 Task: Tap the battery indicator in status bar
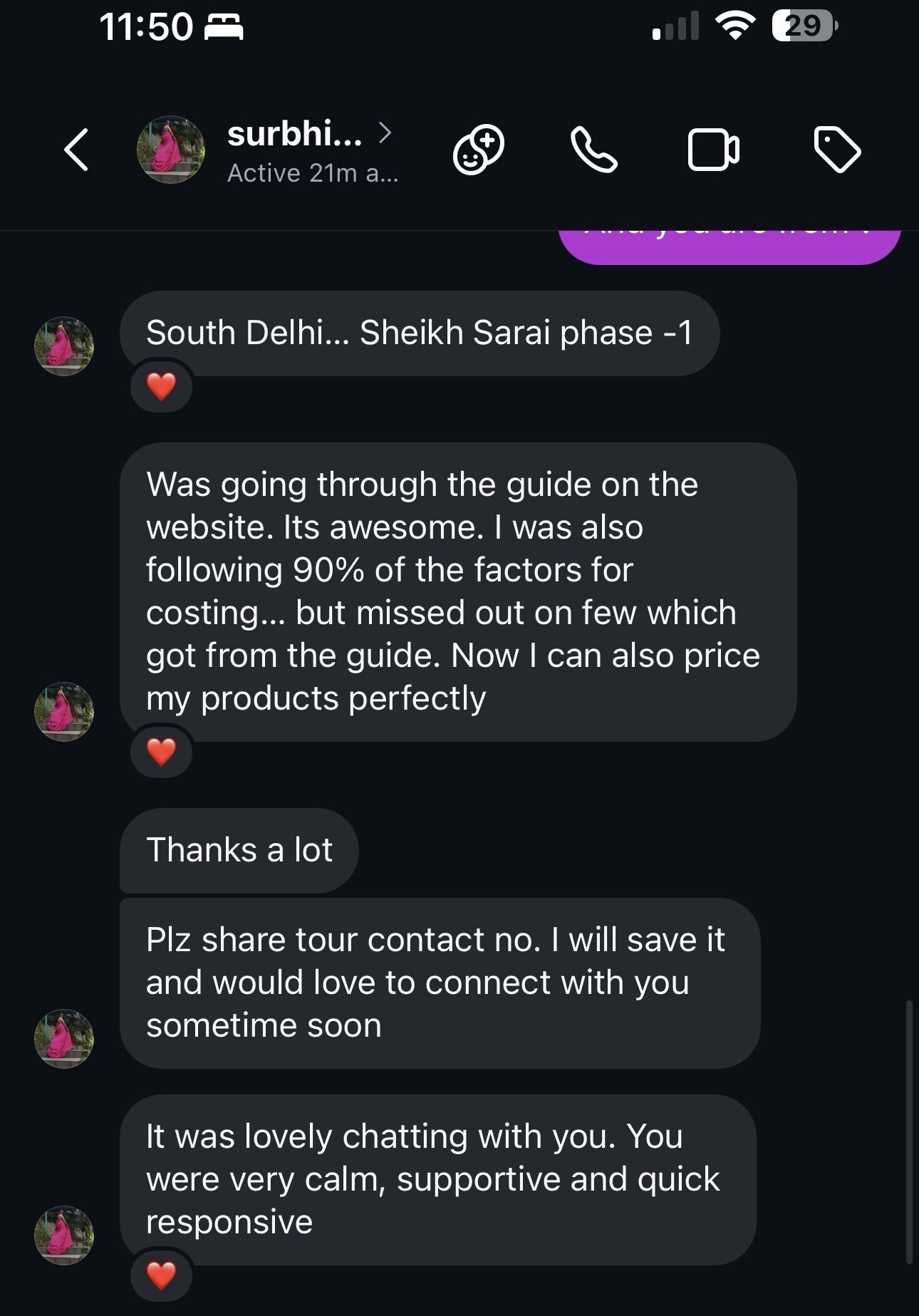804,27
